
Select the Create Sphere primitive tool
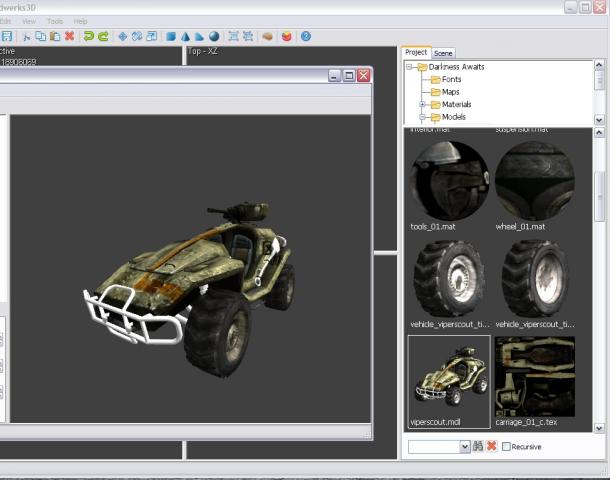[214, 36]
